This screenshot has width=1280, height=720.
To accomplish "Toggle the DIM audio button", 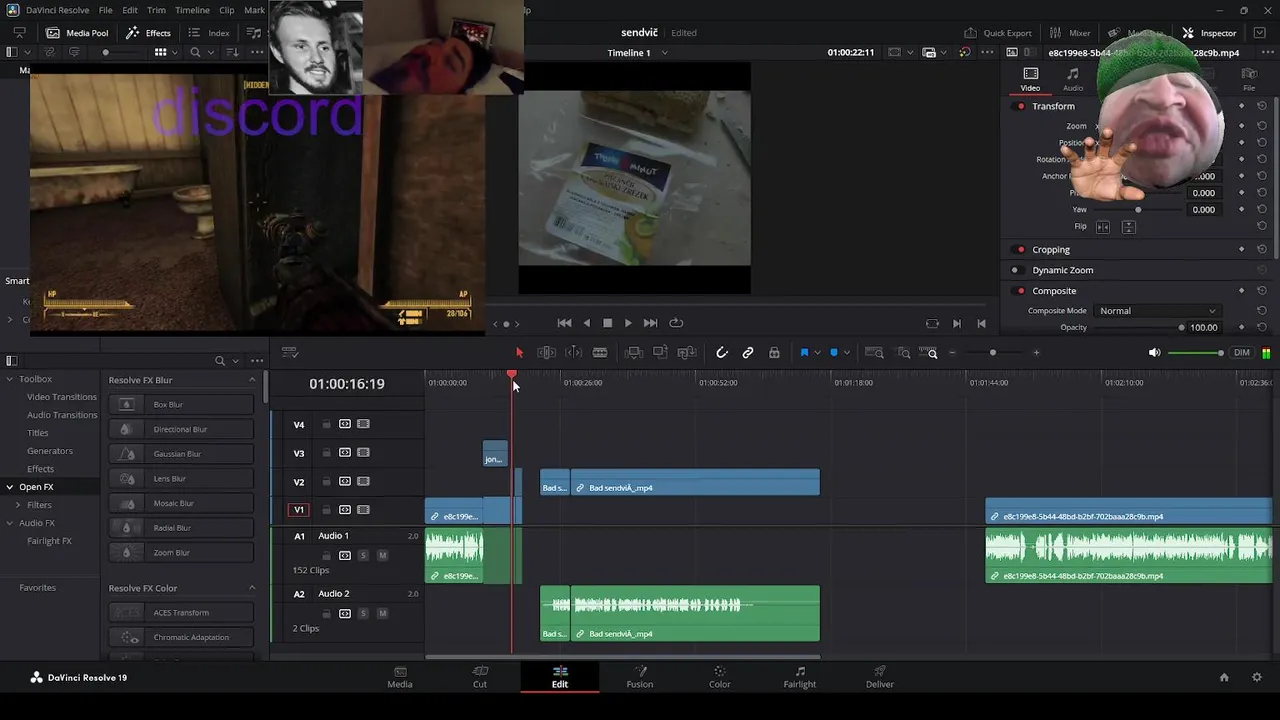I will tap(1242, 352).
